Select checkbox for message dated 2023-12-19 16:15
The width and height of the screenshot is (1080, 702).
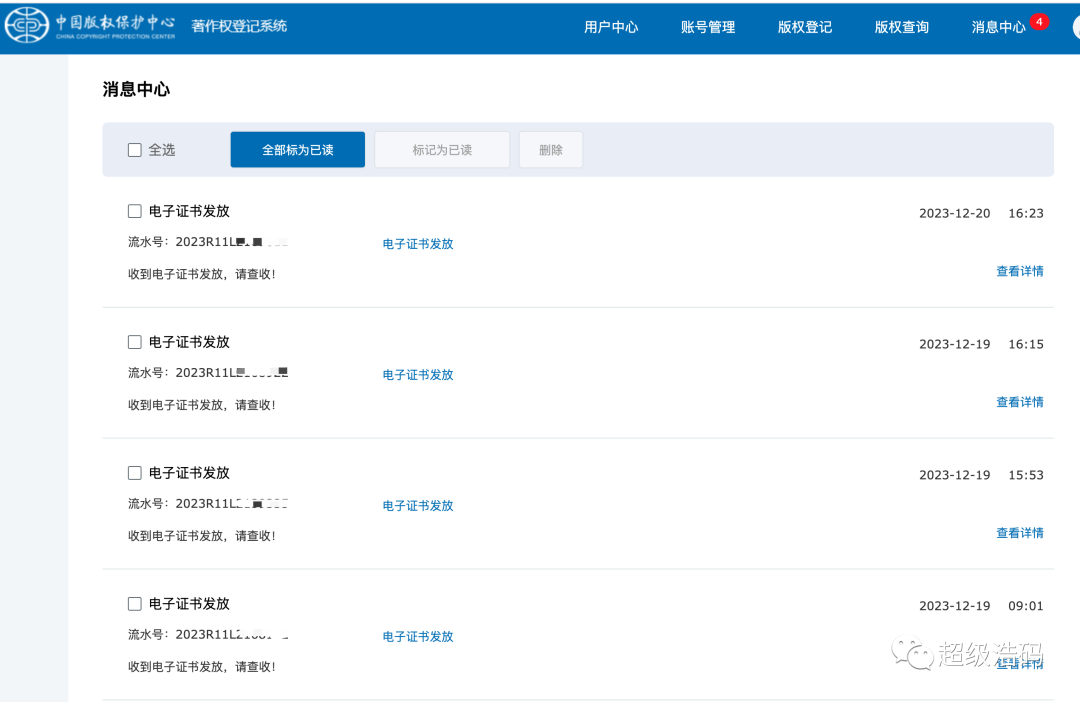(x=135, y=342)
